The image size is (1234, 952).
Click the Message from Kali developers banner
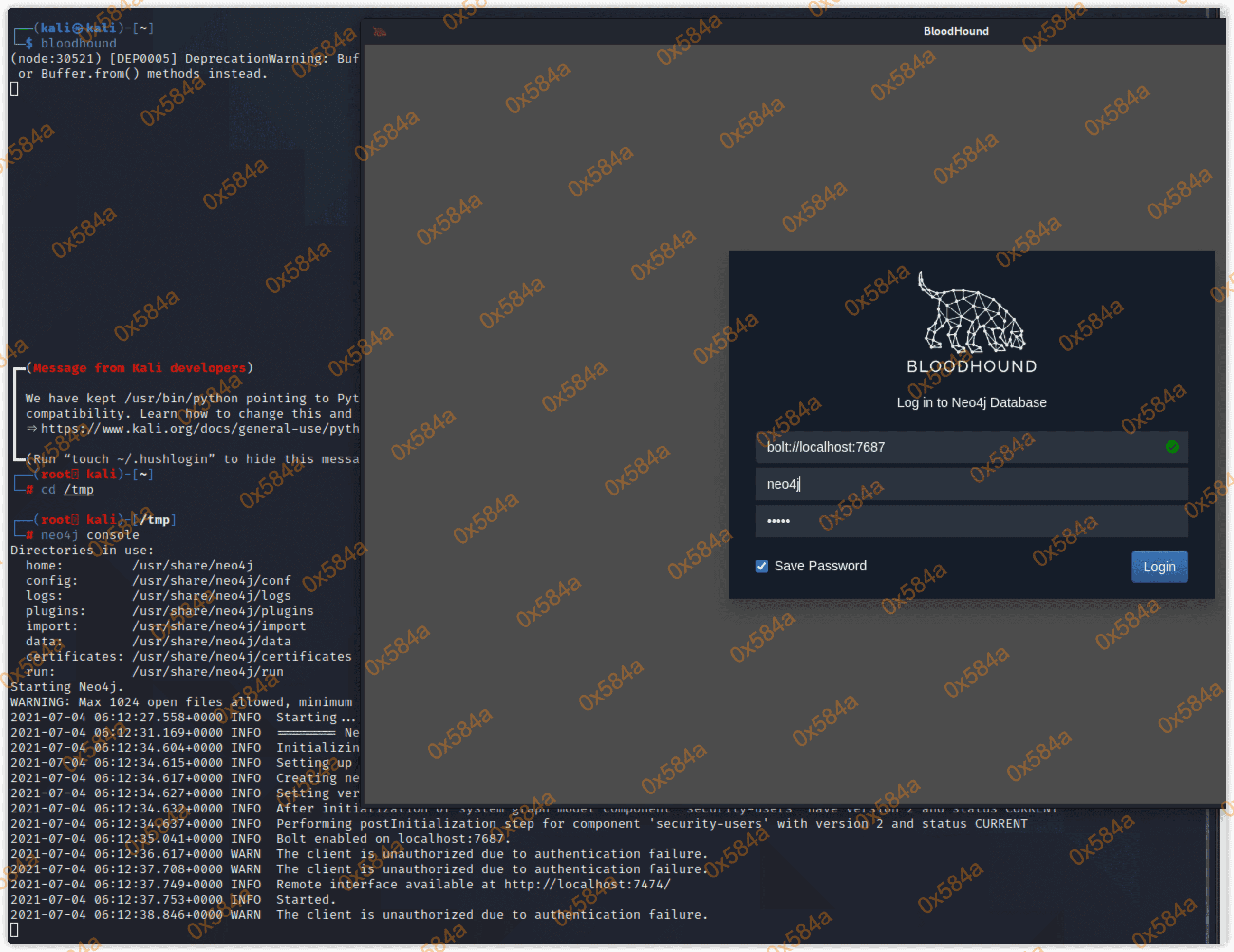pos(139,368)
